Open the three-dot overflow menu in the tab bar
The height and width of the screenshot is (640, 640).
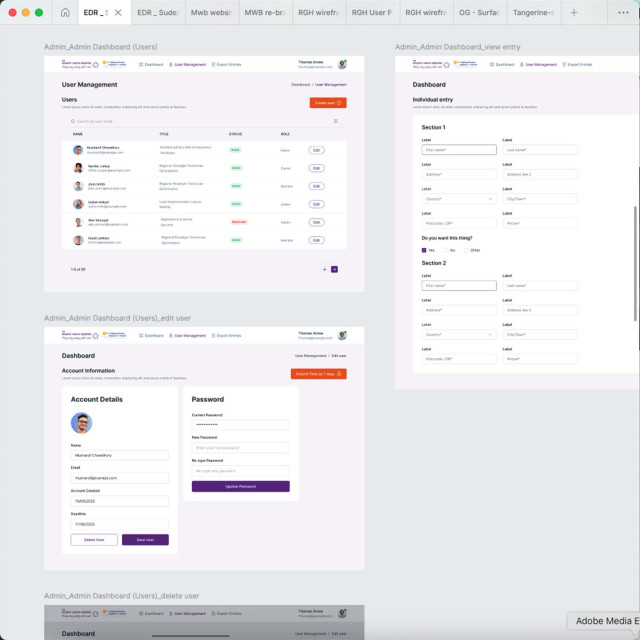coord(624,13)
